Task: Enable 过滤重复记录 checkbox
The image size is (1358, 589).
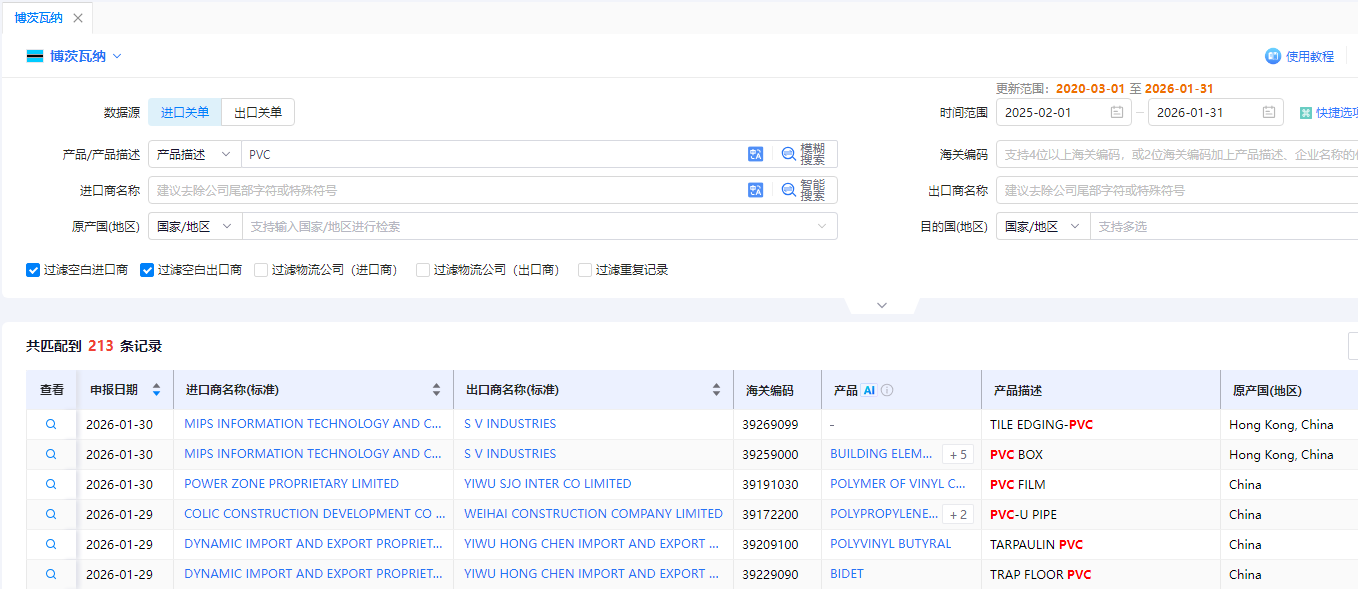Action: (585, 270)
